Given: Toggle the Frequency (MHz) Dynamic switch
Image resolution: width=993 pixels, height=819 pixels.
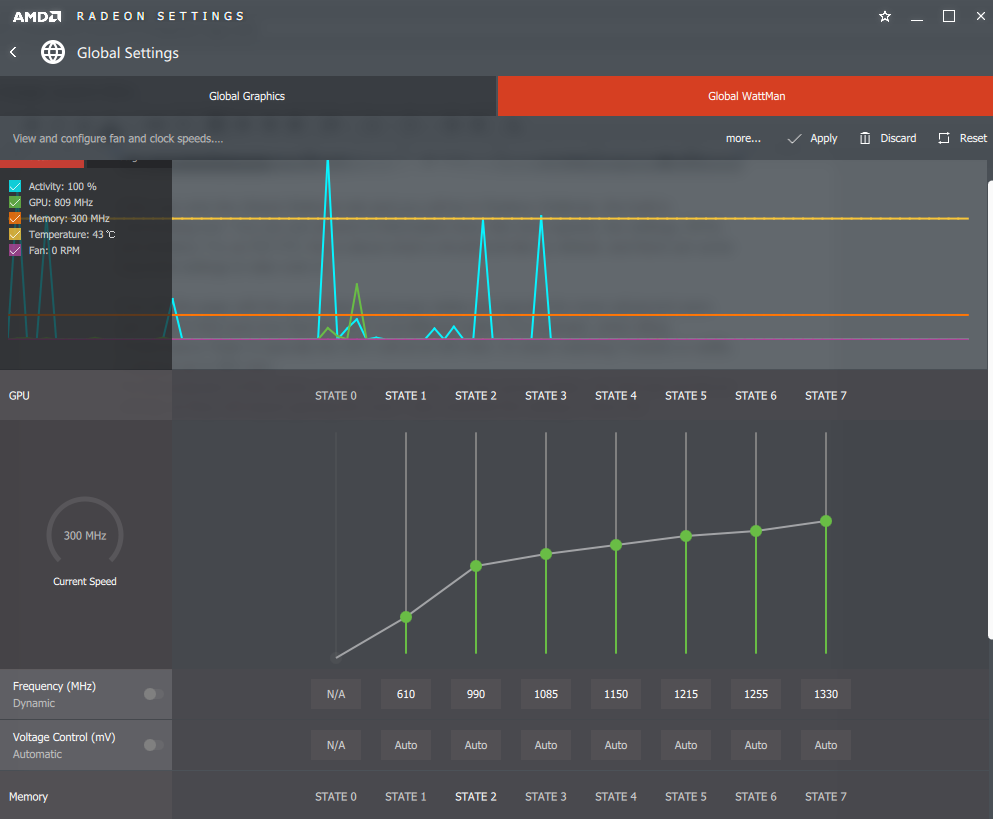Looking at the screenshot, I should pos(153,694).
